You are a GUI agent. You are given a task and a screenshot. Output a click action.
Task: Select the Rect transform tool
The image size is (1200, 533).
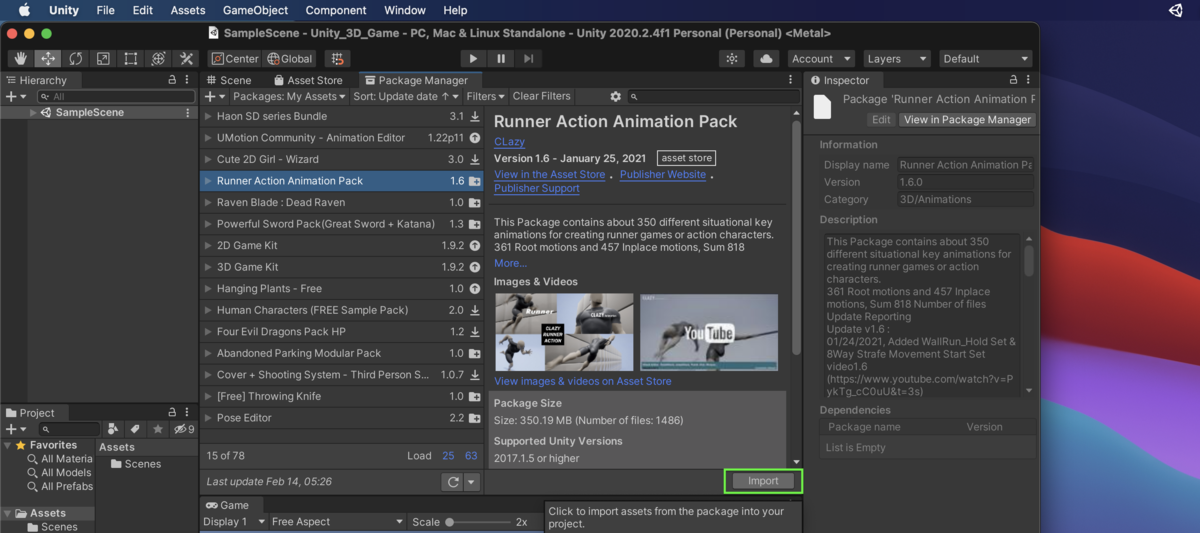(130, 59)
